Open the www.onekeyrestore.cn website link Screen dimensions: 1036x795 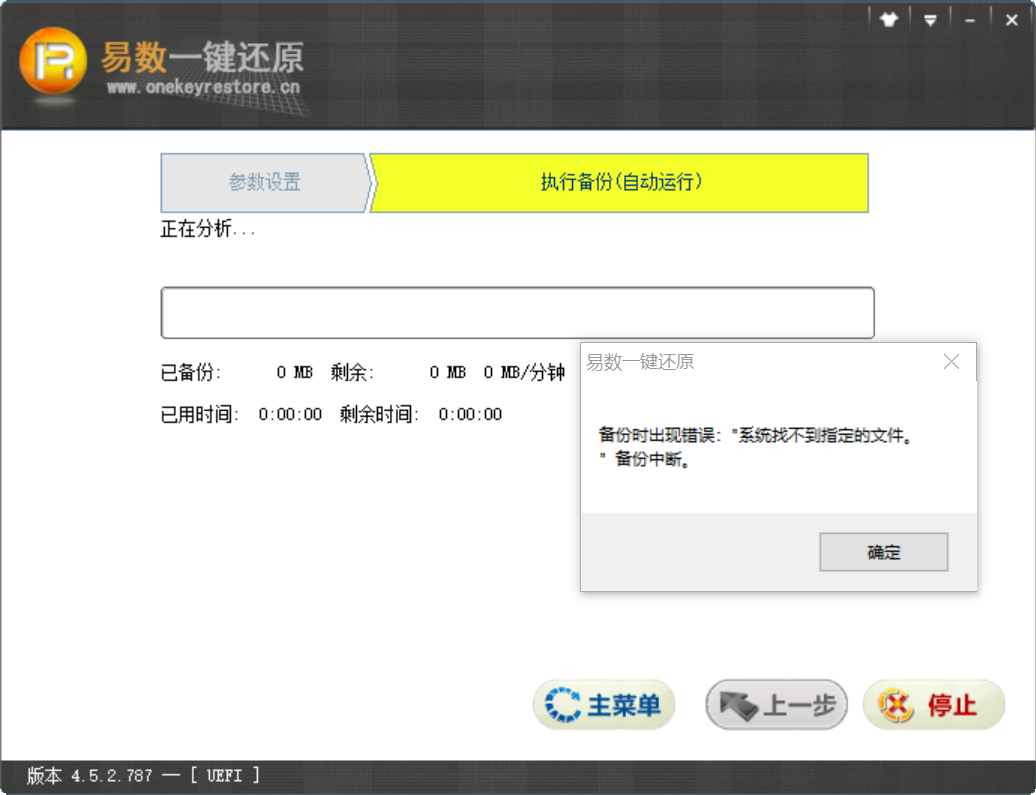tap(204, 87)
